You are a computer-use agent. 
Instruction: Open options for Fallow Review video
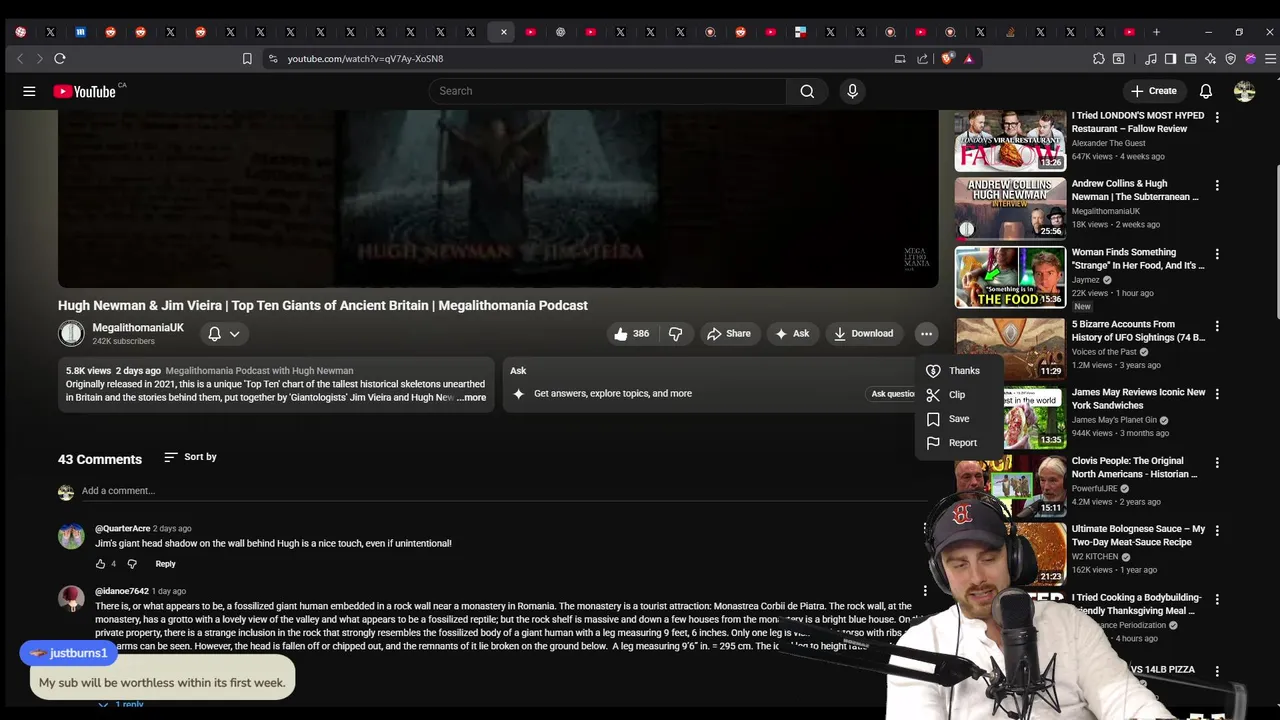point(1217,118)
